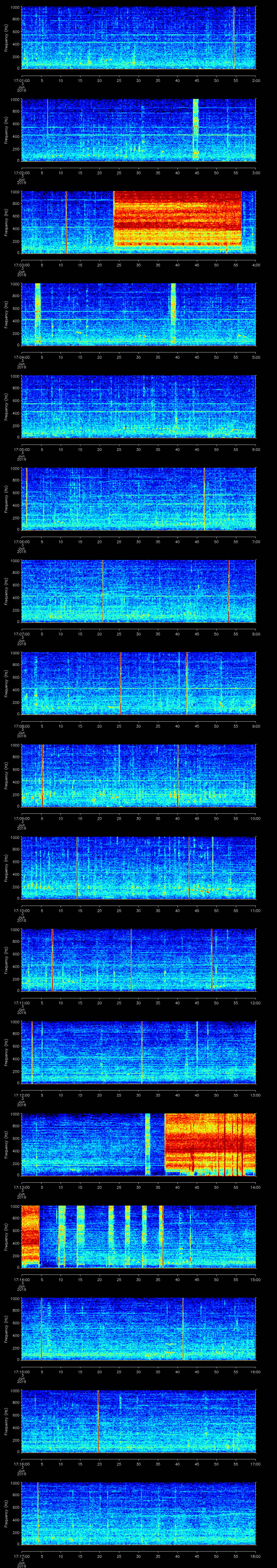Screen dimensions: 277x1568
Task: Click the '18:00' end time label
Action: [255, 1556]
